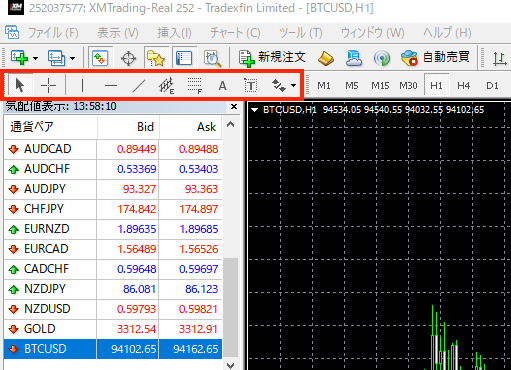The width and height of the screenshot is (511, 370).
Task: Open the 表示 (V) menu
Action: point(118,33)
